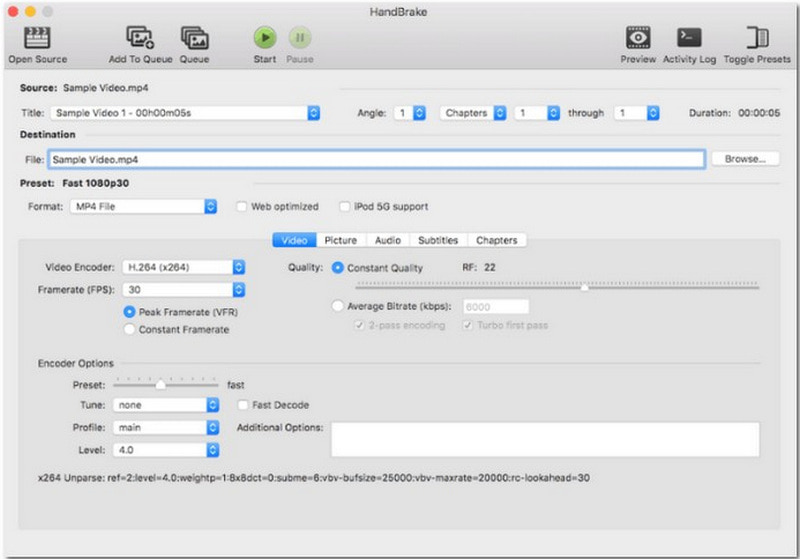Select Constant Framerate radio button
800x559 pixels.
coord(130,329)
